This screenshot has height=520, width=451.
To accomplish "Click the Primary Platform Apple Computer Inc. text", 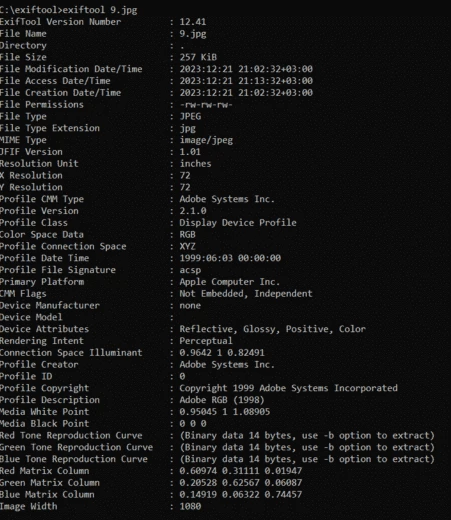I will tap(229, 282).
